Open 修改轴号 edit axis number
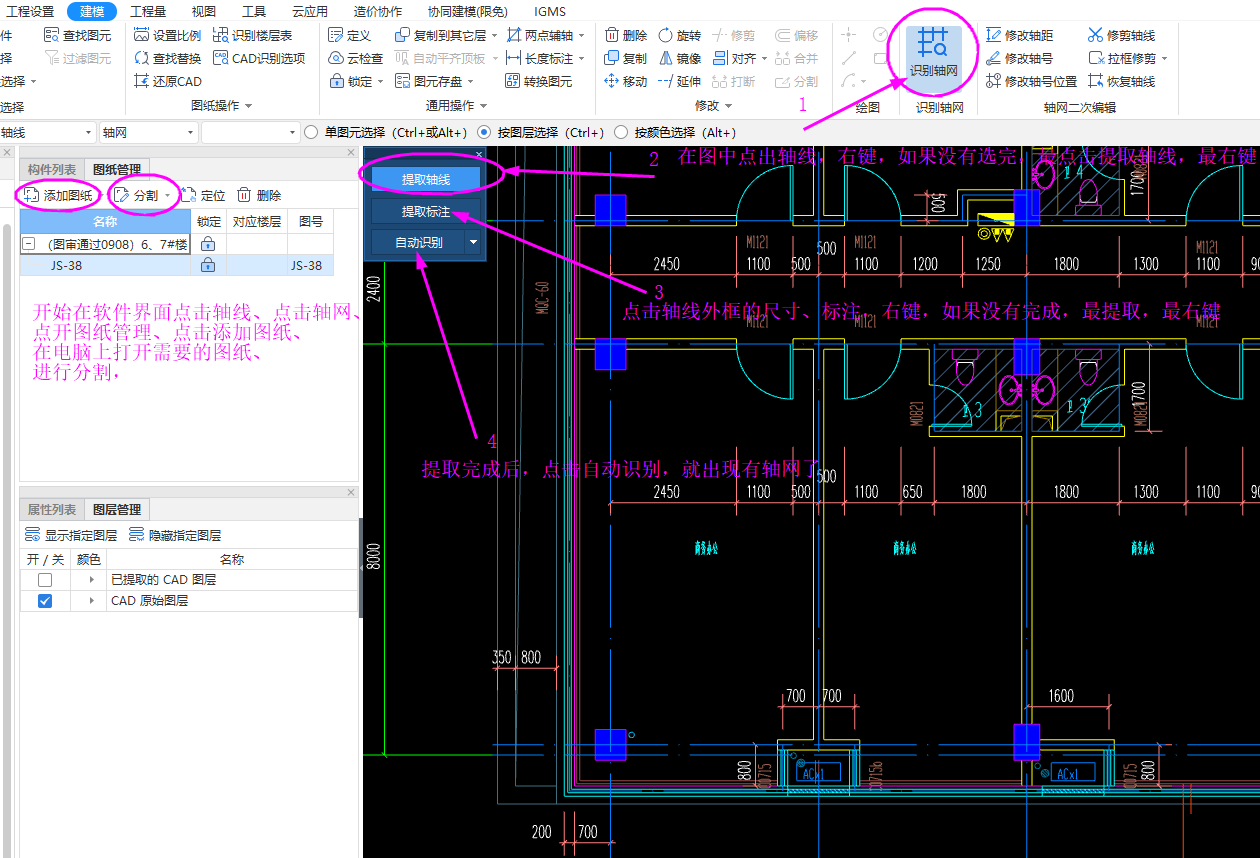 [x=1019, y=58]
